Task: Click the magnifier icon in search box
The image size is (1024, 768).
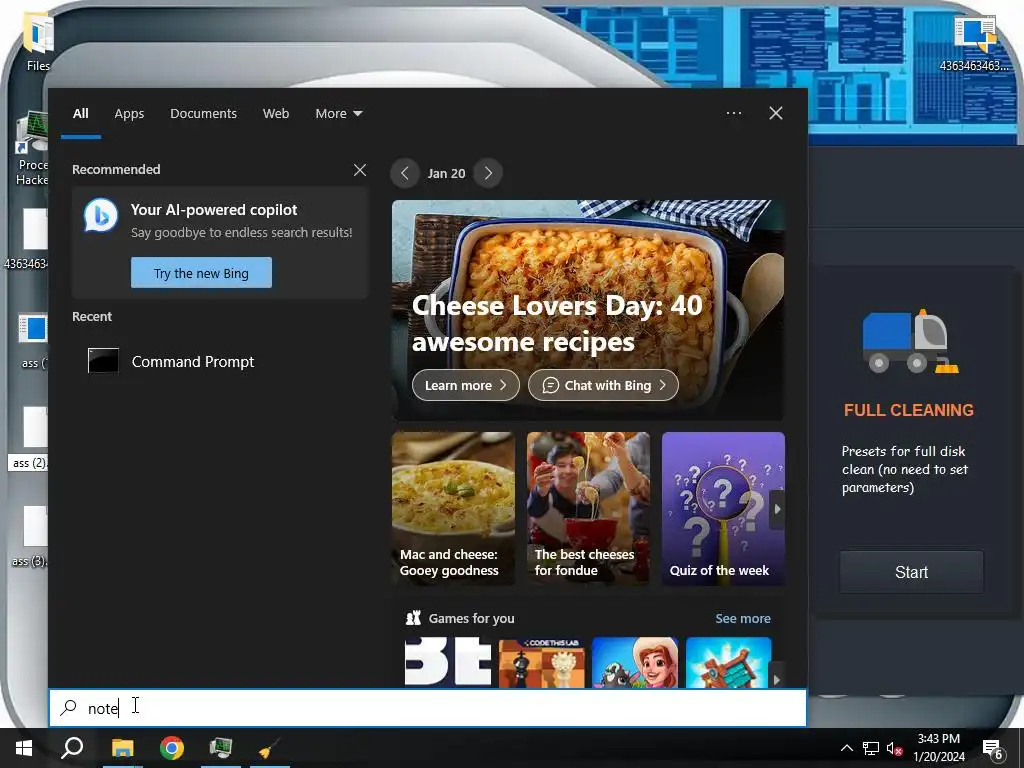Action: pos(68,708)
